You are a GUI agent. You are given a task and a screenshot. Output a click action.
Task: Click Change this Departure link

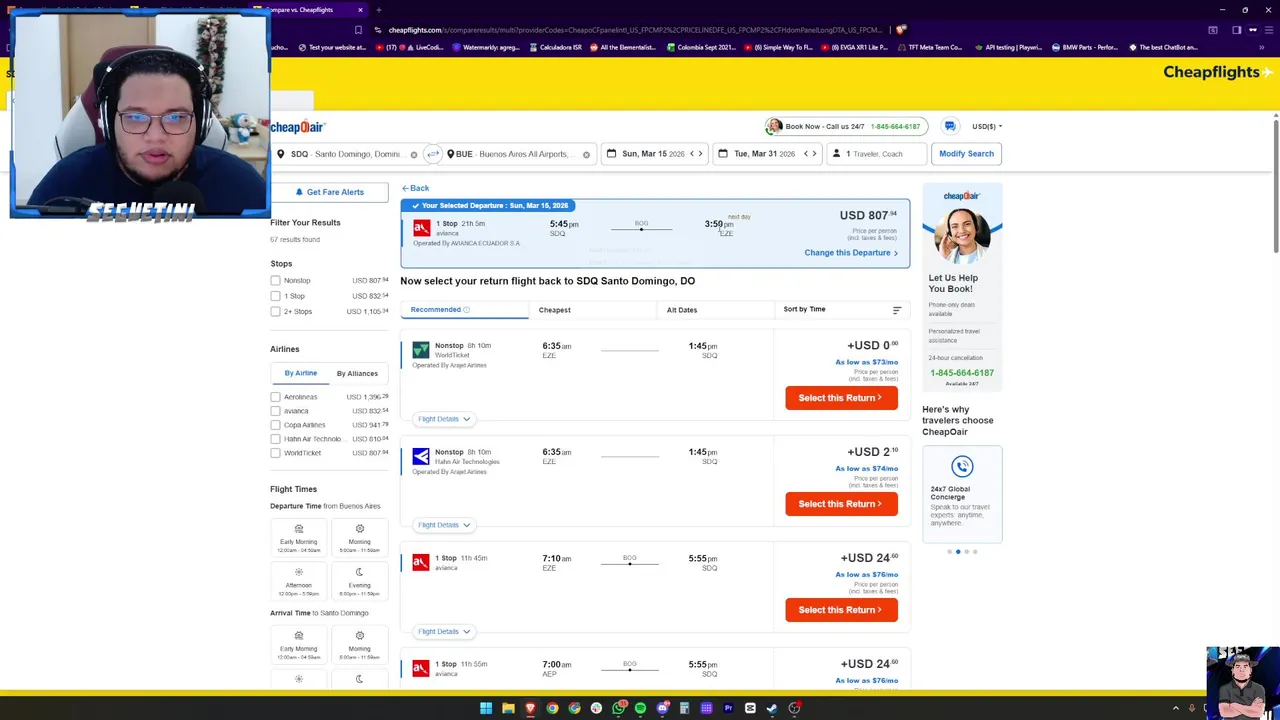click(851, 253)
